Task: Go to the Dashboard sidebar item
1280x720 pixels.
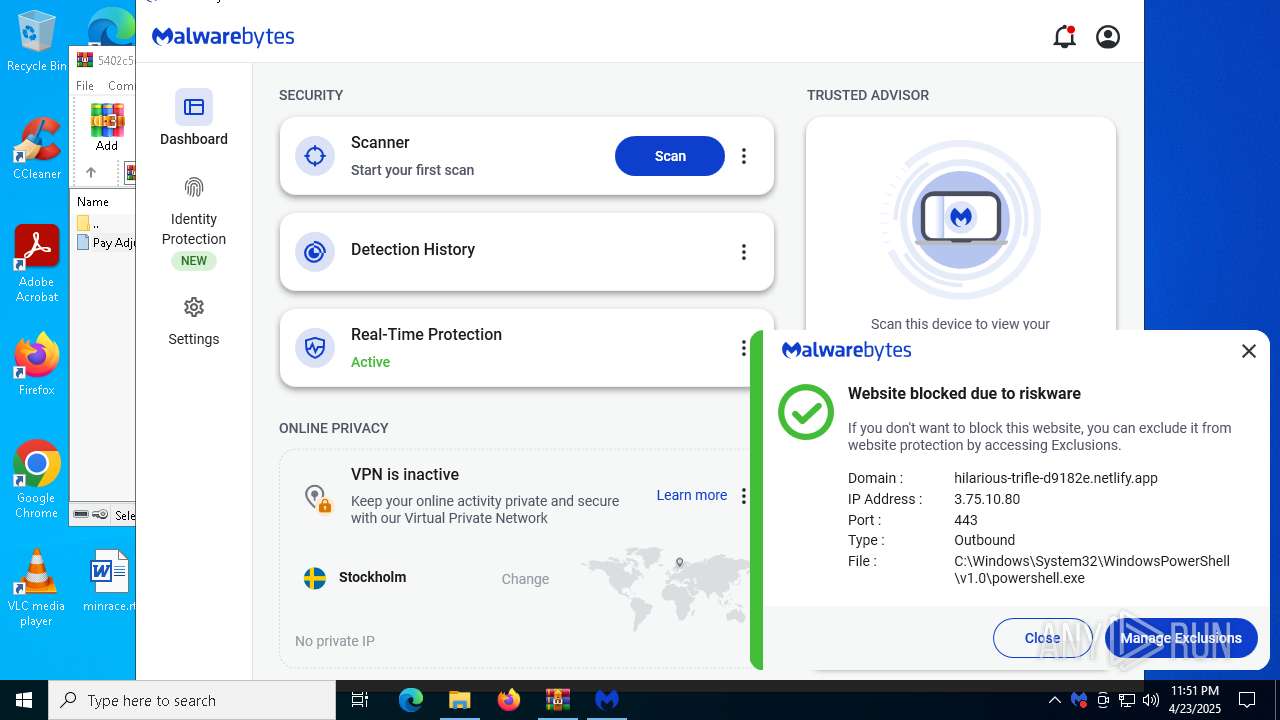Action: 194,118
